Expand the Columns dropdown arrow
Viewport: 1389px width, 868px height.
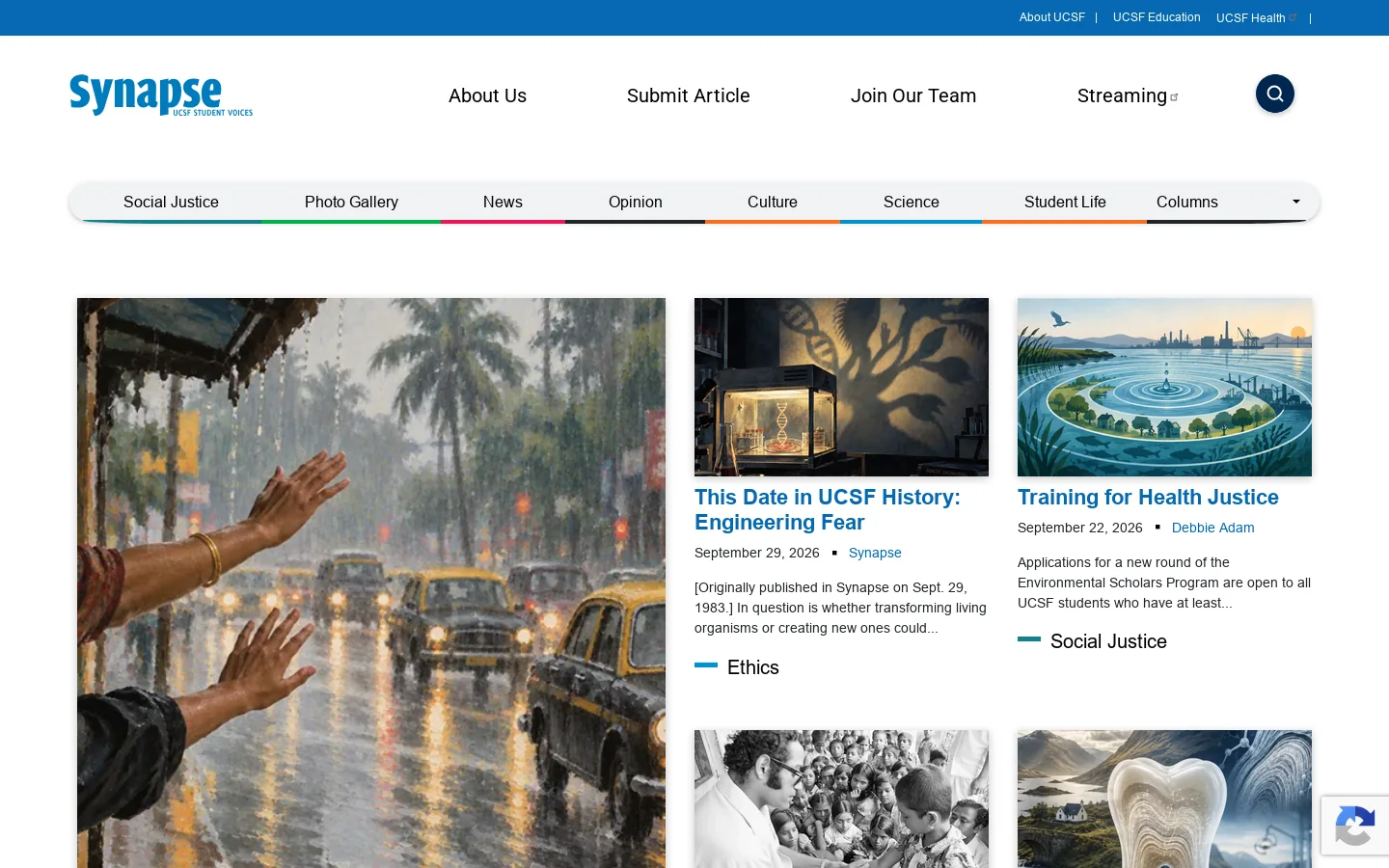pyautogui.click(x=1296, y=202)
